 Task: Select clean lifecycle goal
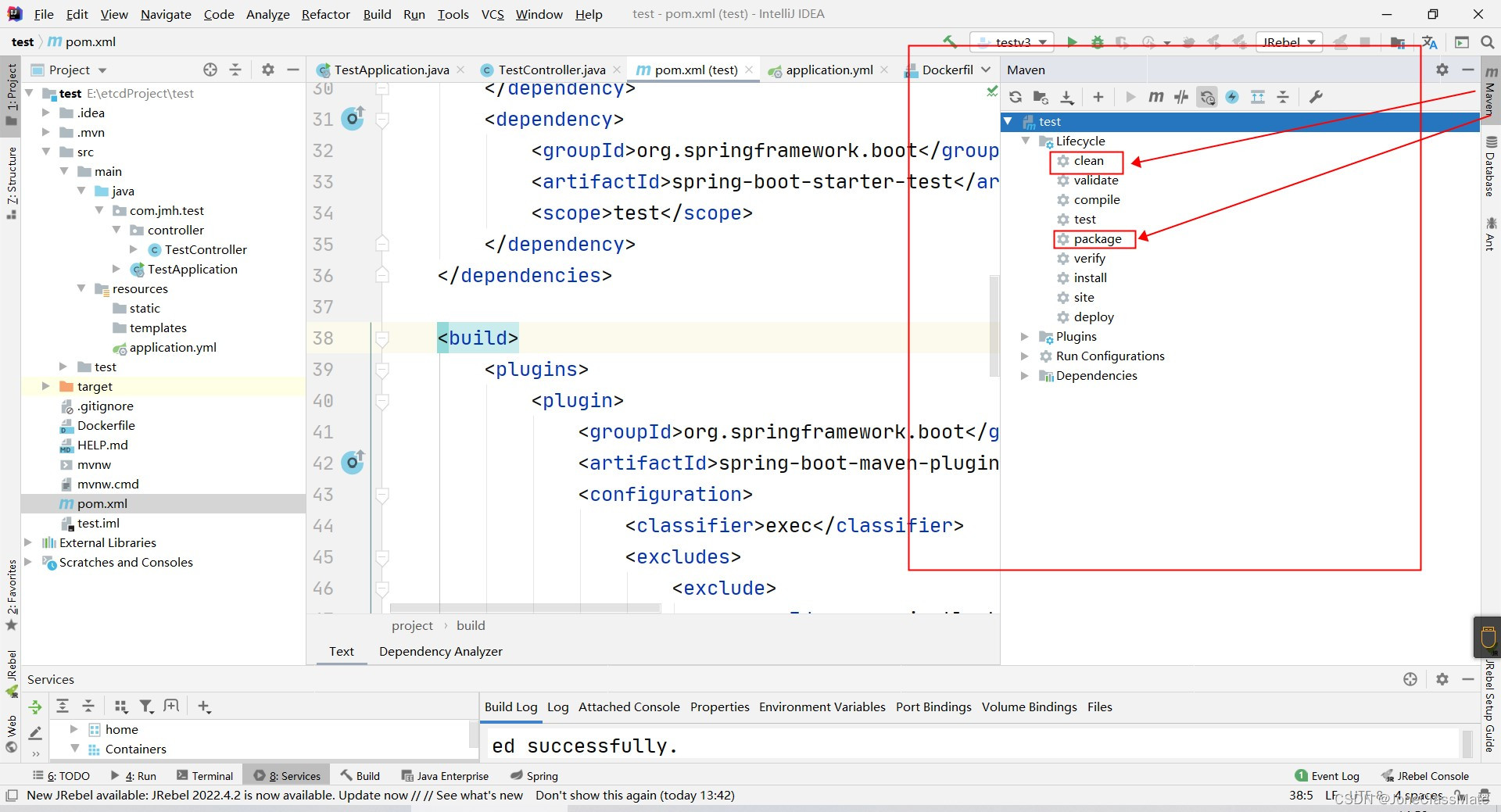tap(1088, 161)
